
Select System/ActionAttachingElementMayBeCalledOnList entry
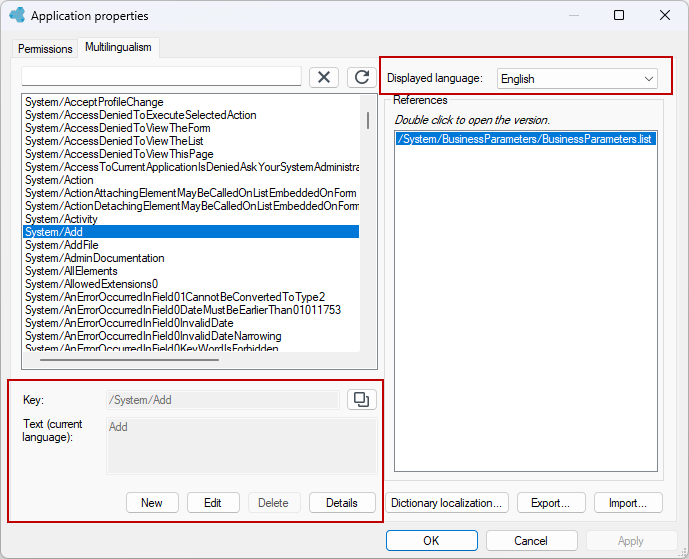tap(191, 193)
